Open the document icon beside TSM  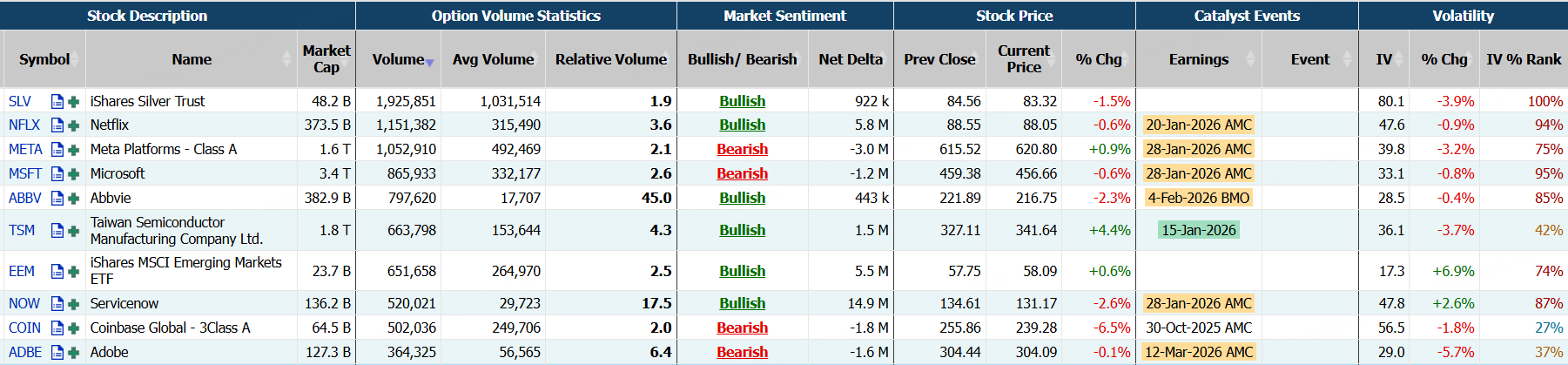click(57, 231)
